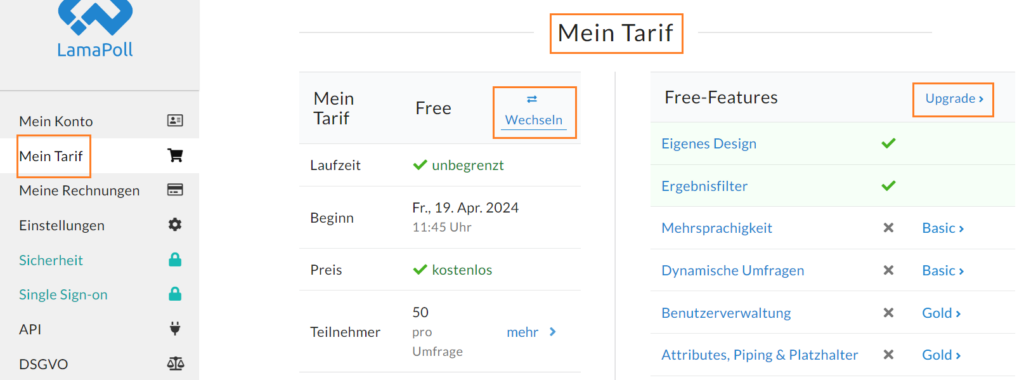
Task: Click the lock icon beside Sicherheit
Action: pos(174,260)
